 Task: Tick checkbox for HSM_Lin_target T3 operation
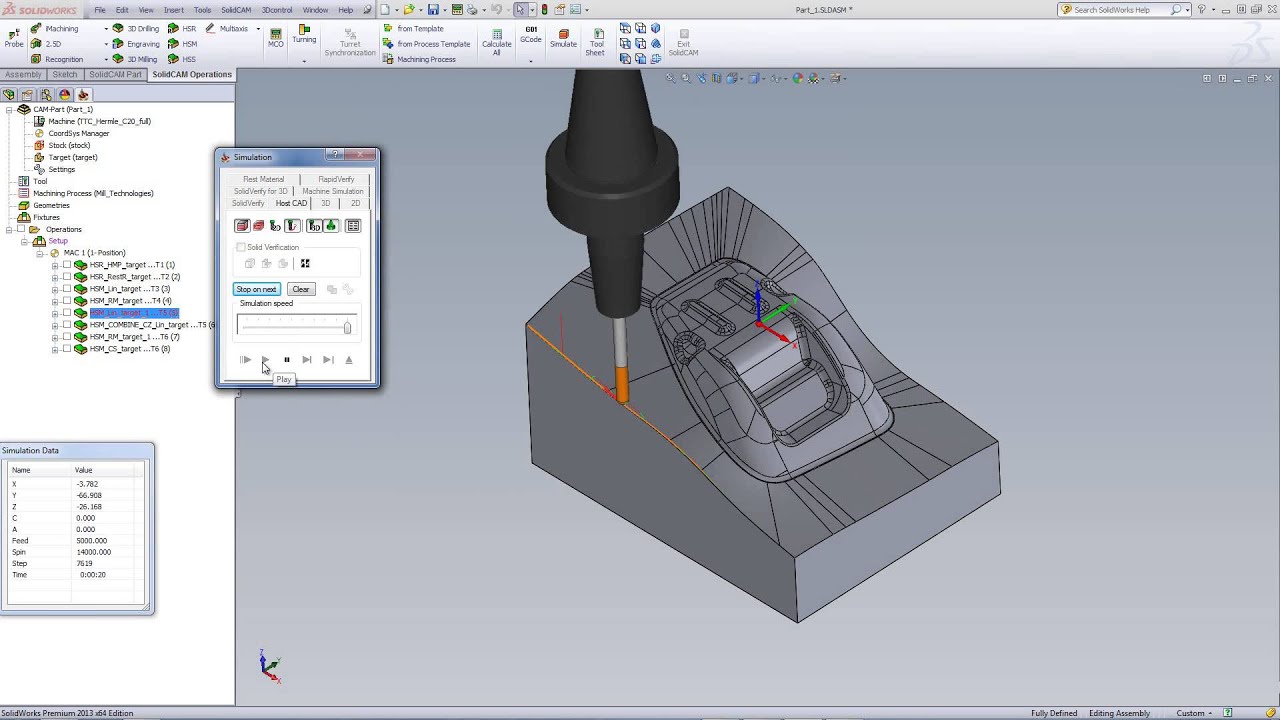click(67, 289)
